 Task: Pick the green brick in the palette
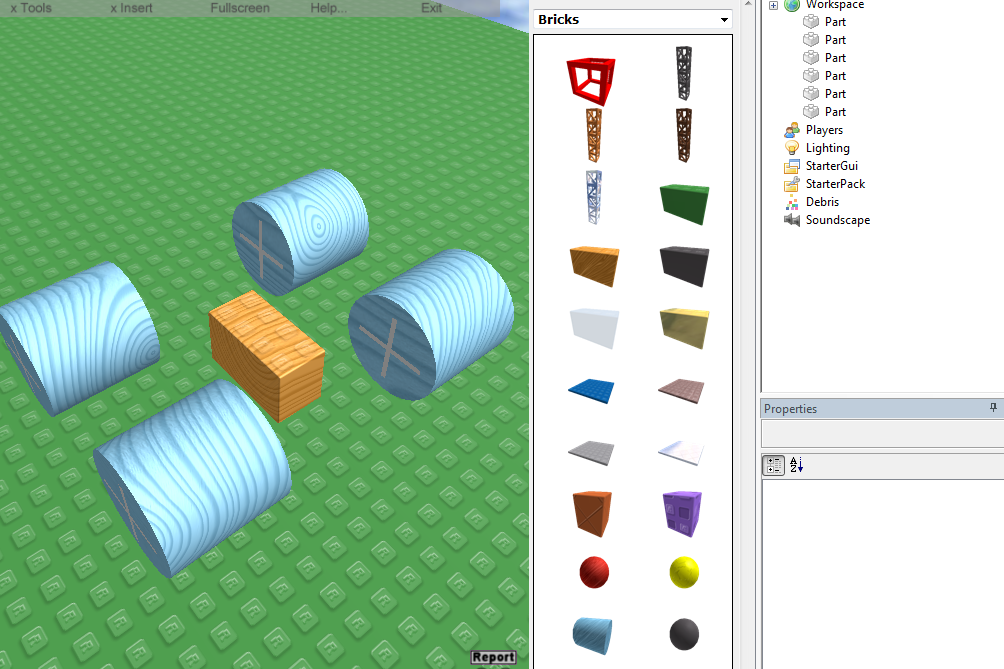coord(684,203)
